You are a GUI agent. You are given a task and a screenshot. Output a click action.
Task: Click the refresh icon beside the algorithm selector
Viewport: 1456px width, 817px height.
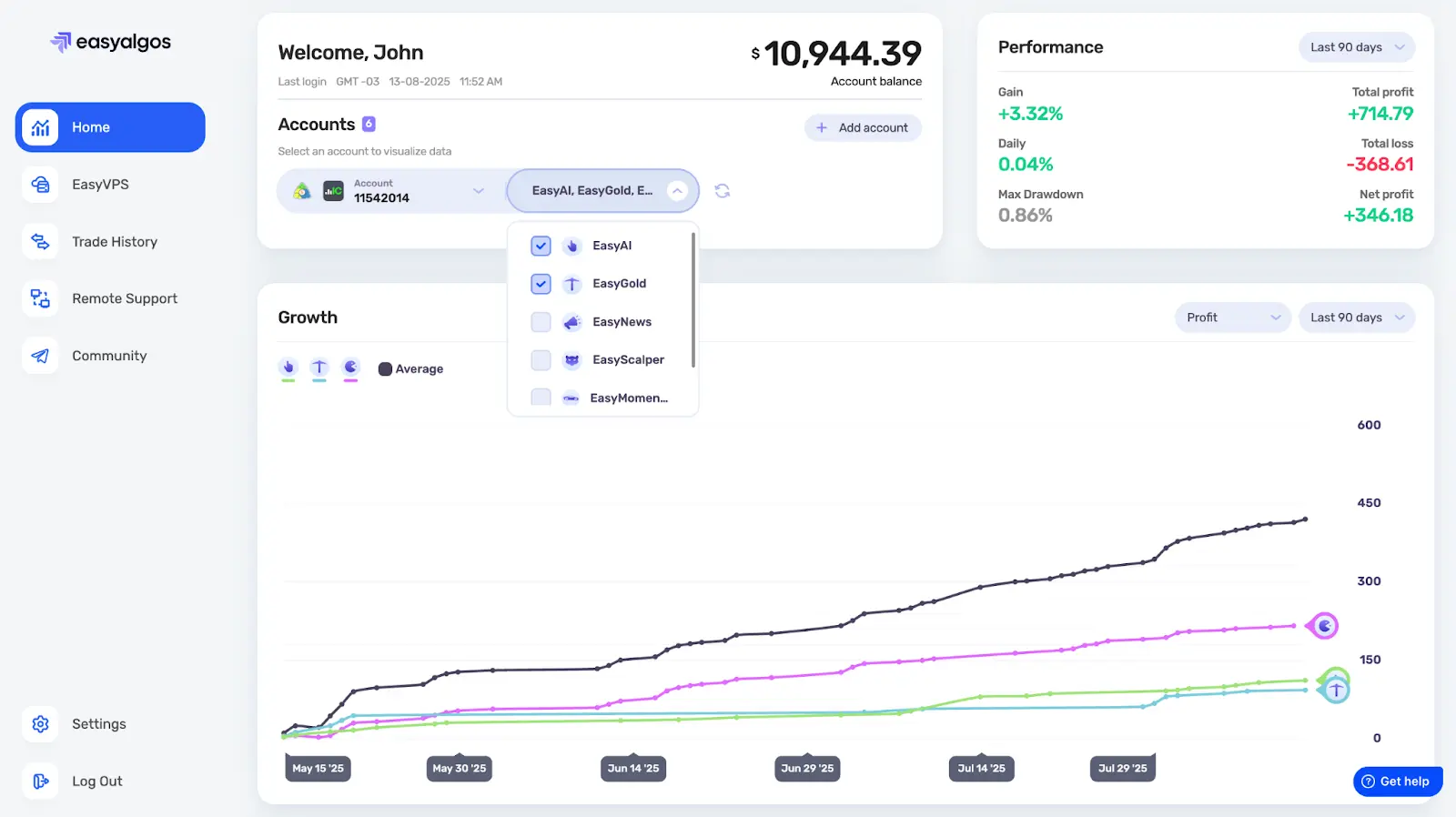(722, 191)
